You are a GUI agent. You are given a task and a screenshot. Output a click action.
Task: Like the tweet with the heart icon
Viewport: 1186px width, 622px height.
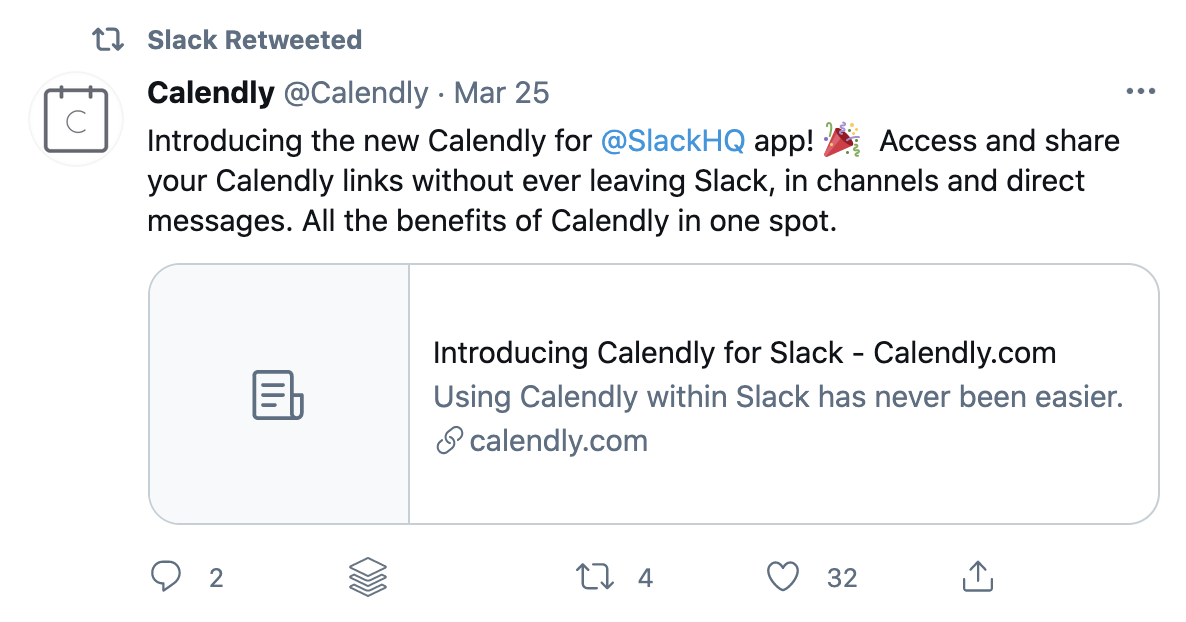[x=784, y=577]
